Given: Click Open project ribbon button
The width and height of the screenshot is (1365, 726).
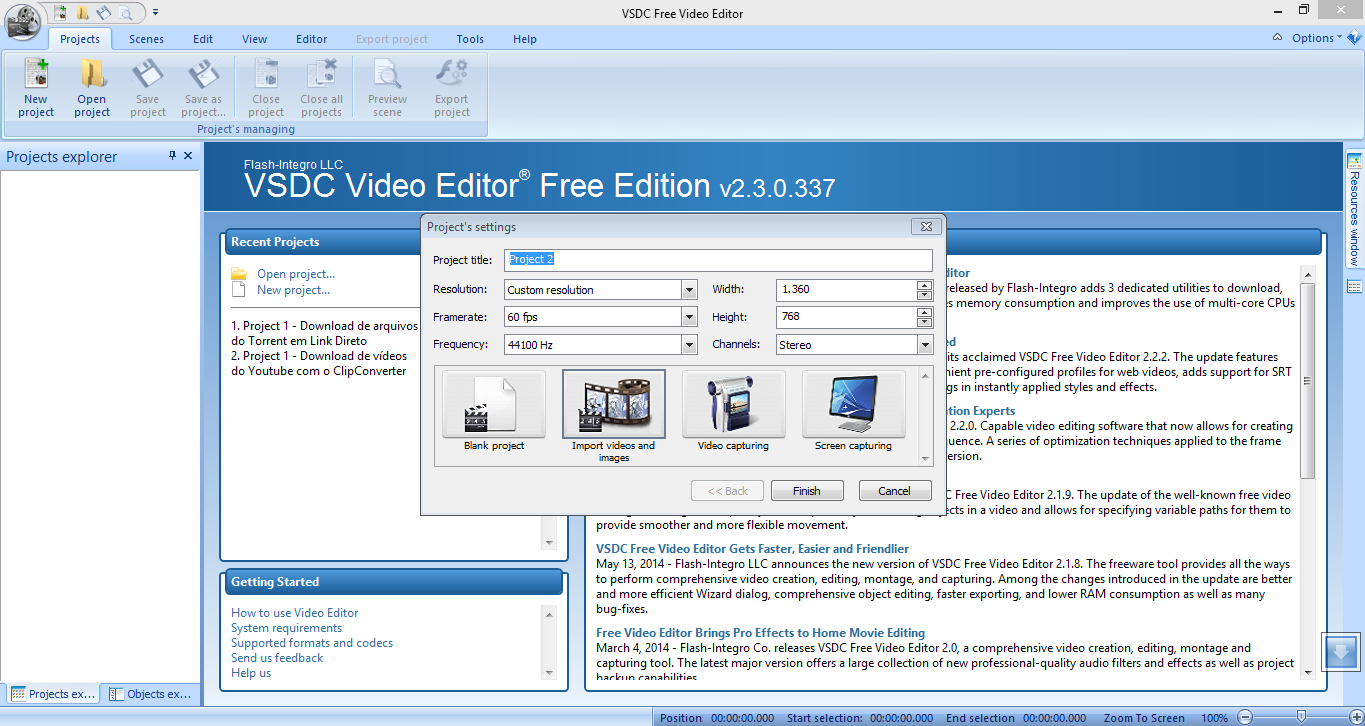Looking at the screenshot, I should (x=92, y=88).
